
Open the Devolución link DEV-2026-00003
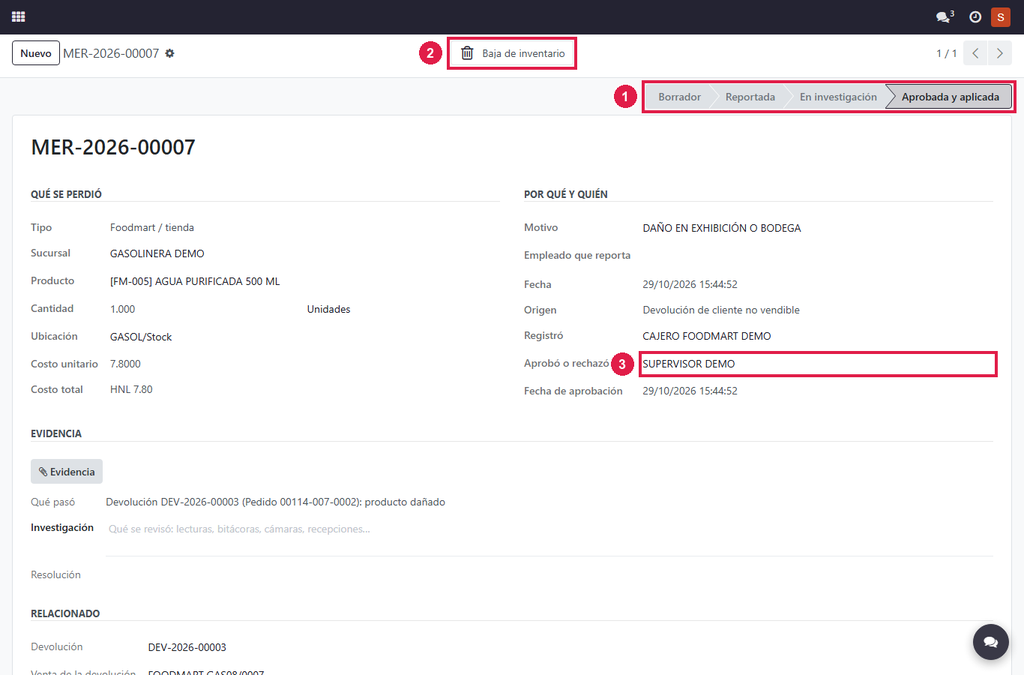187,647
